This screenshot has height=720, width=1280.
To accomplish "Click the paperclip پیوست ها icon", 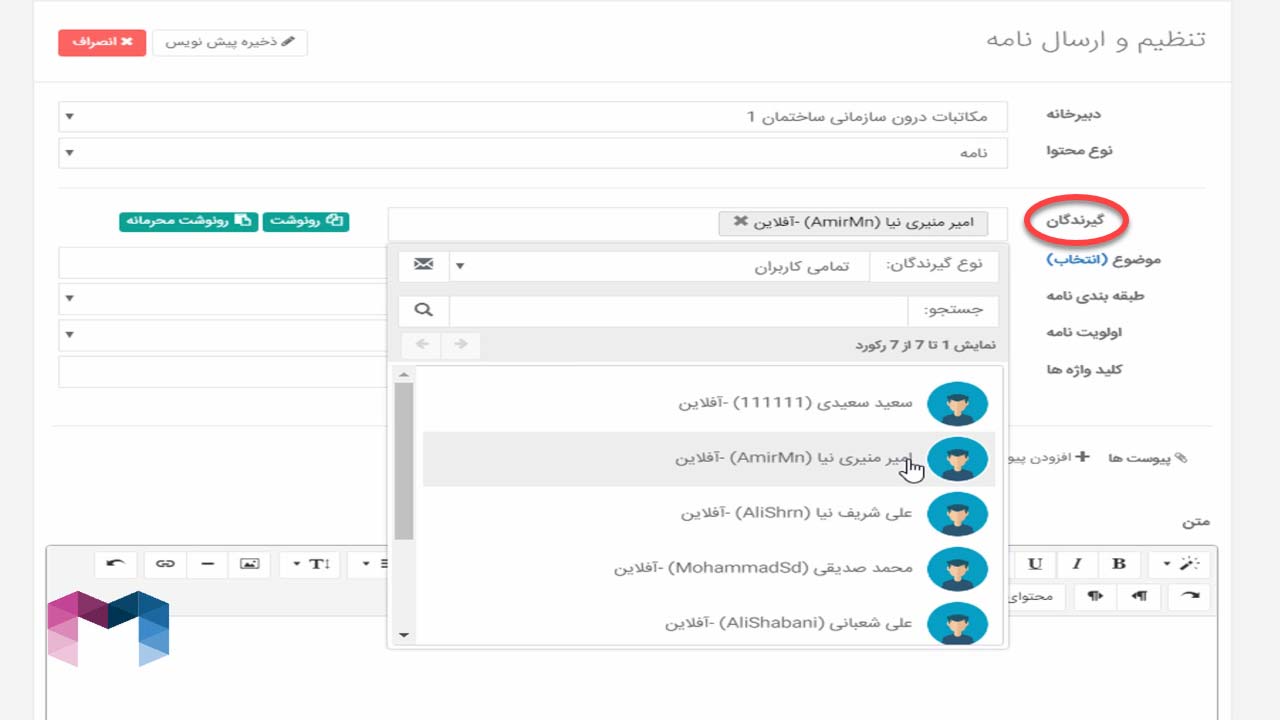I will coord(1181,458).
